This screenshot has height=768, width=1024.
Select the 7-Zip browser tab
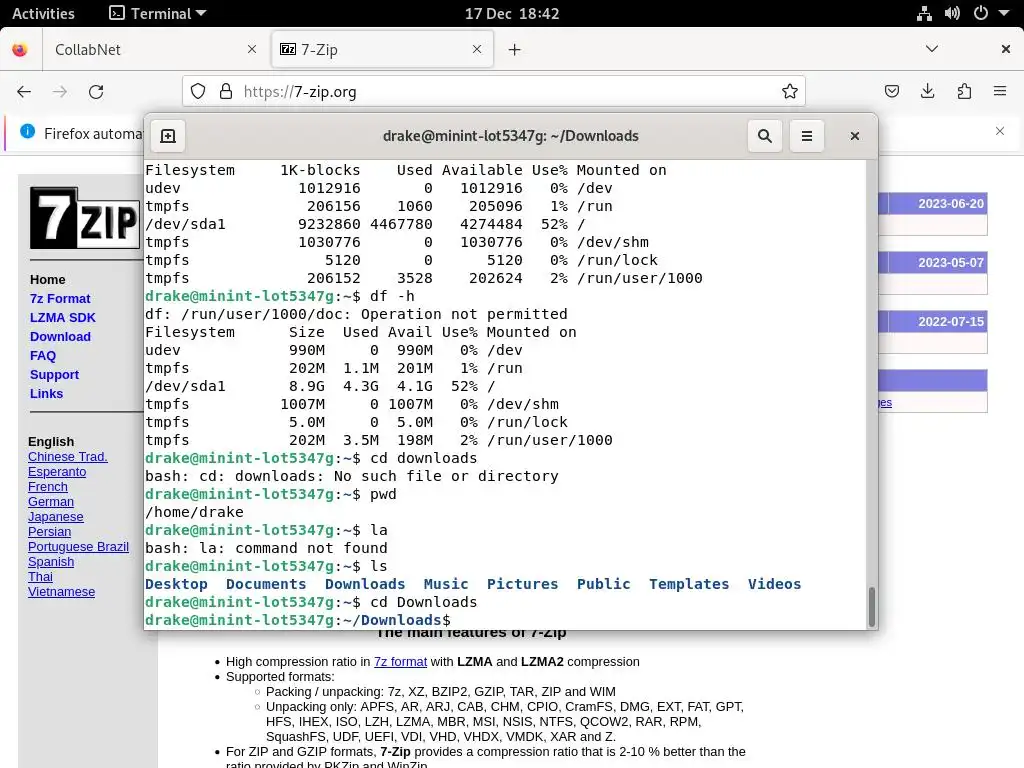(382, 50)
